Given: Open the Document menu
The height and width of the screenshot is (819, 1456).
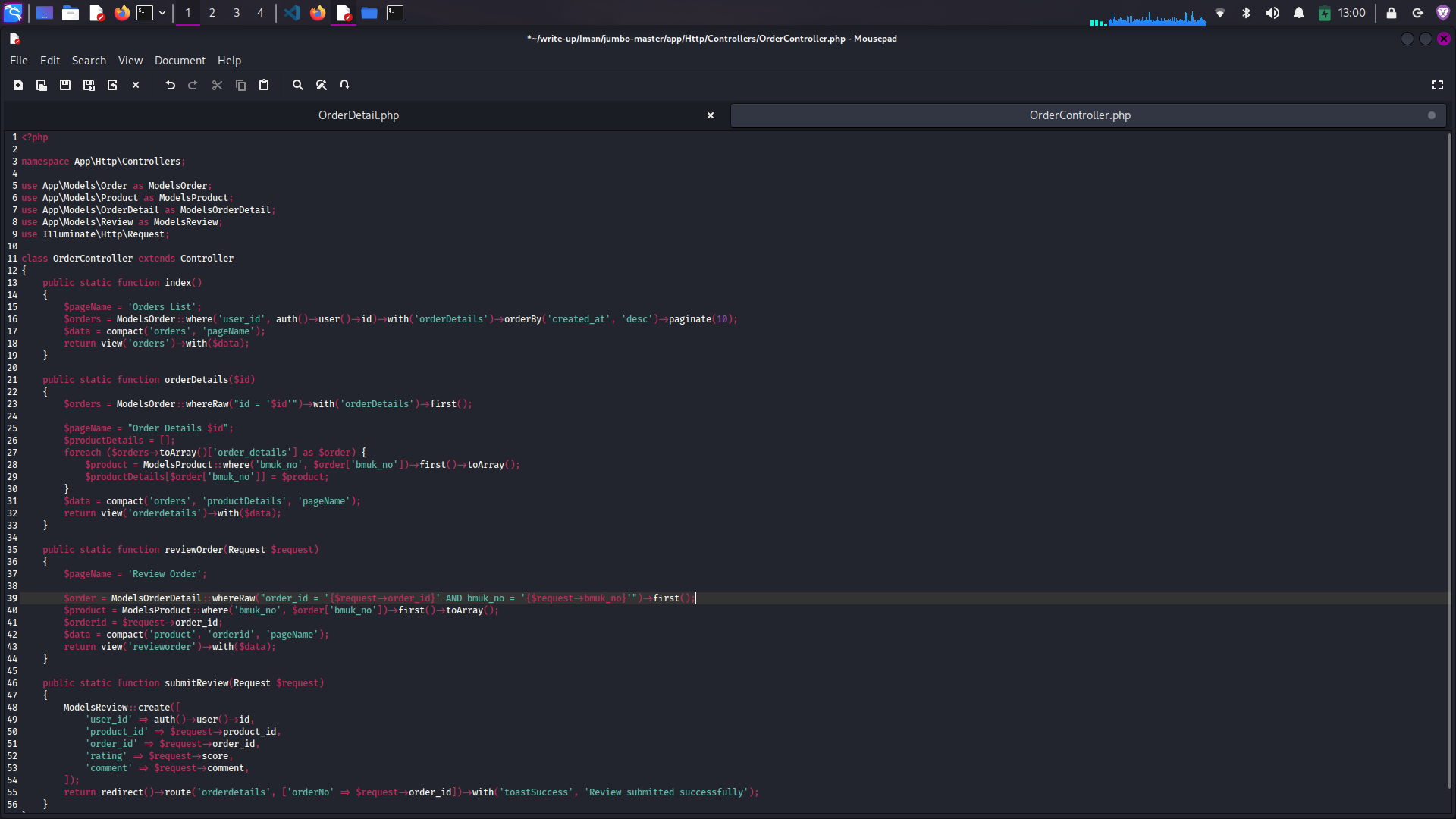Looking at the screenshot, I should coord(180,61).
